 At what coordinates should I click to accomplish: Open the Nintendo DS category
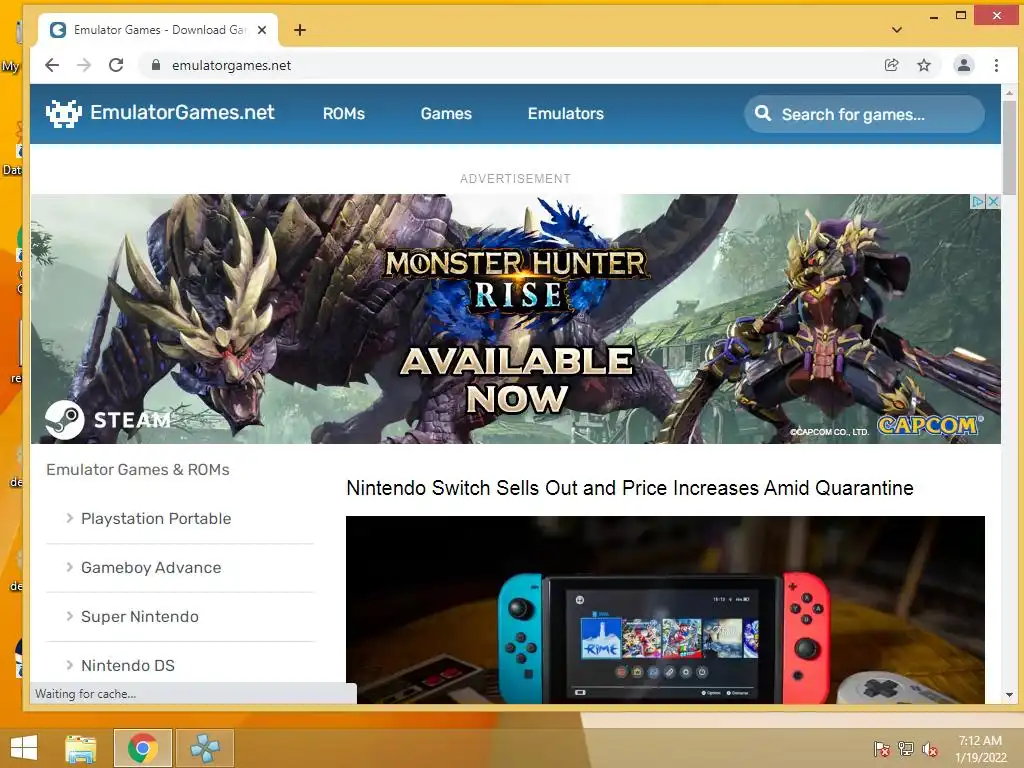(x=128, y=665)
